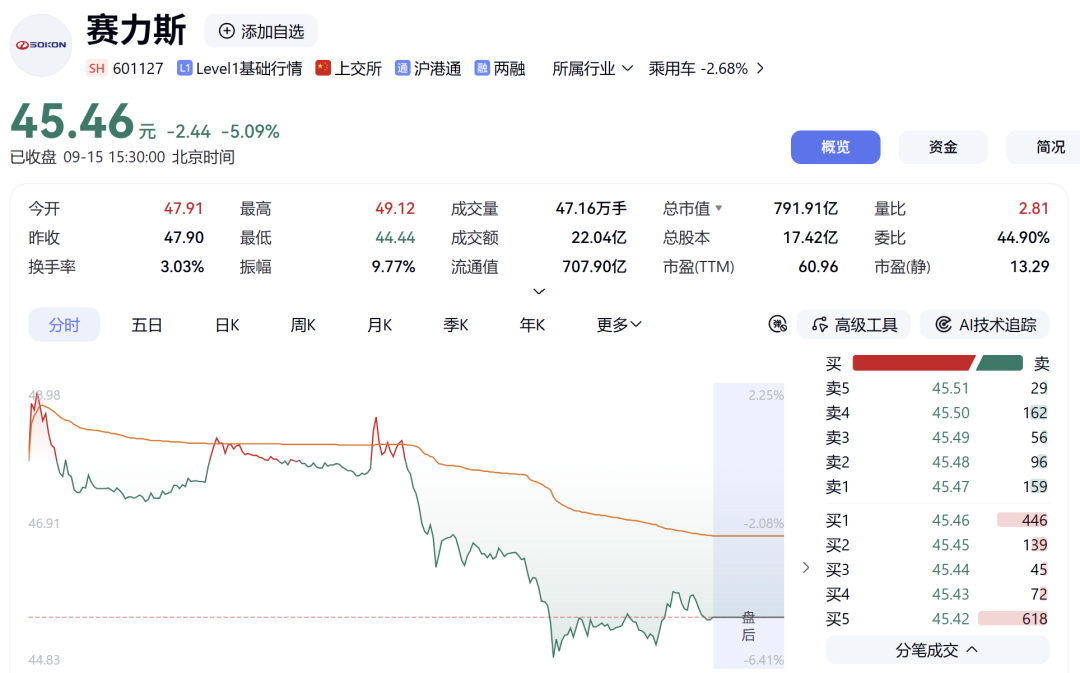This screenshot has height=673, width=1080.
Task: Click the 成交量 value 47.16万手
Action: tap(591, 209)
